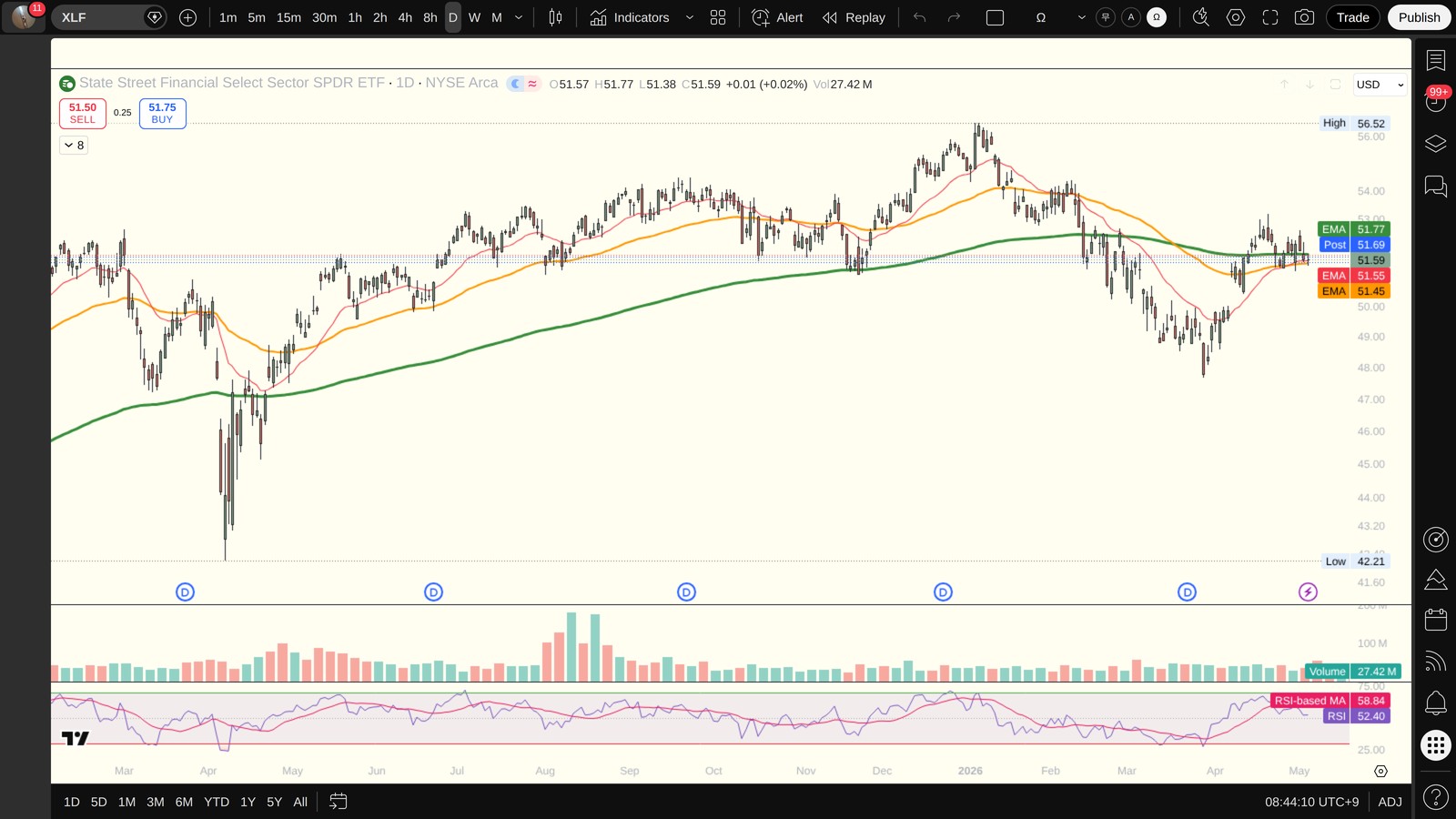This screenshot has height=819, width=1456.
Task: Click the earnings lightning marker on timeline
Action: (1308, 592)
